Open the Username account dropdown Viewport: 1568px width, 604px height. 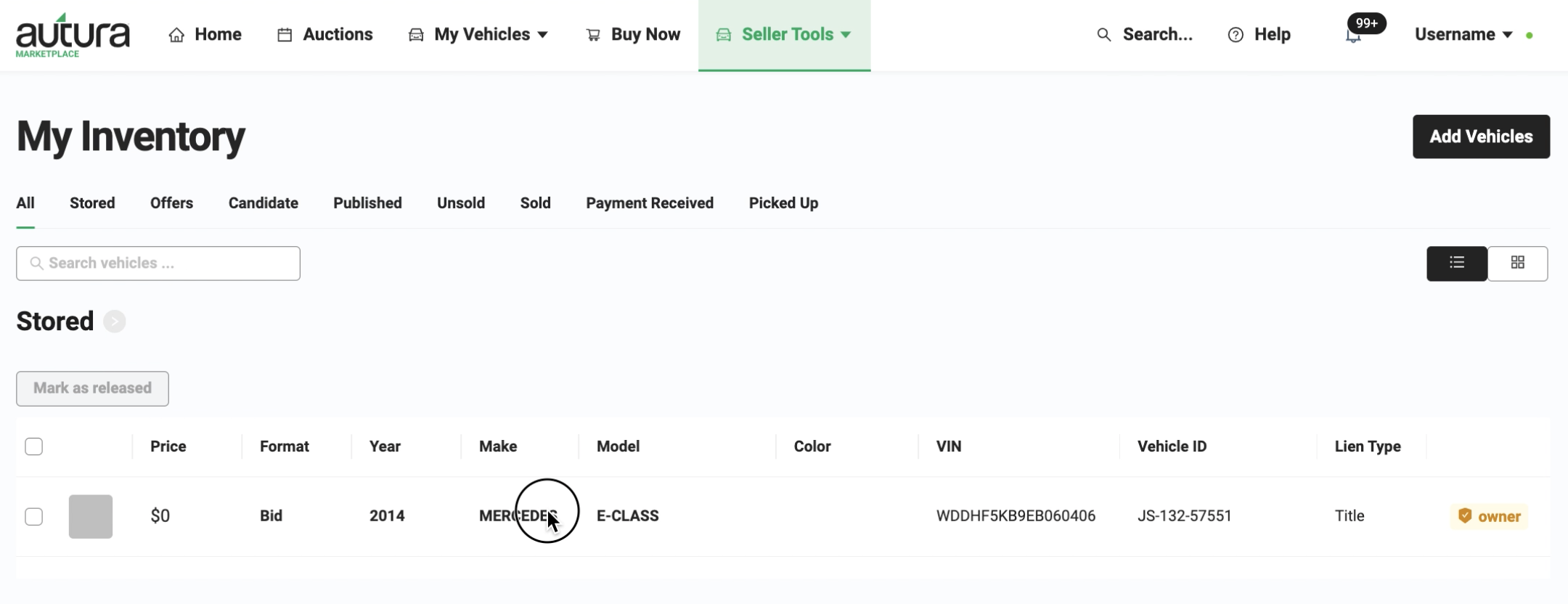click(x=1463, y=35)
